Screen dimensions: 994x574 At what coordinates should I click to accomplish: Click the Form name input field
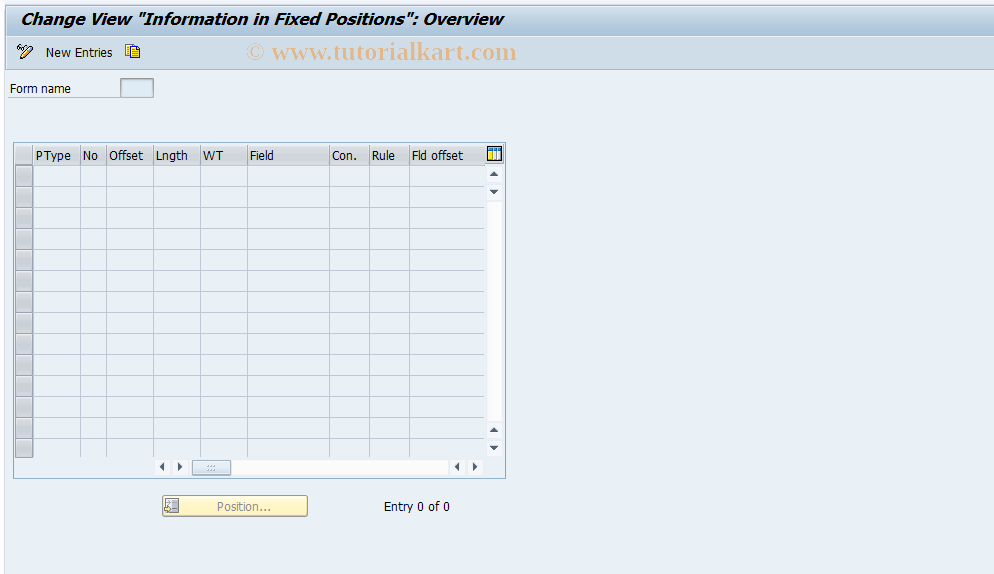(x=137, y=88)
